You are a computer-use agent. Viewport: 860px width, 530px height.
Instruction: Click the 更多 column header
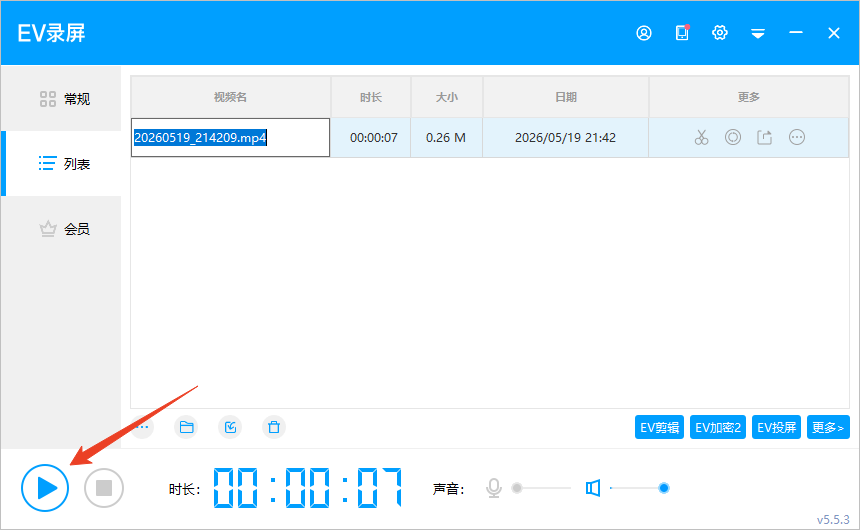749,97
